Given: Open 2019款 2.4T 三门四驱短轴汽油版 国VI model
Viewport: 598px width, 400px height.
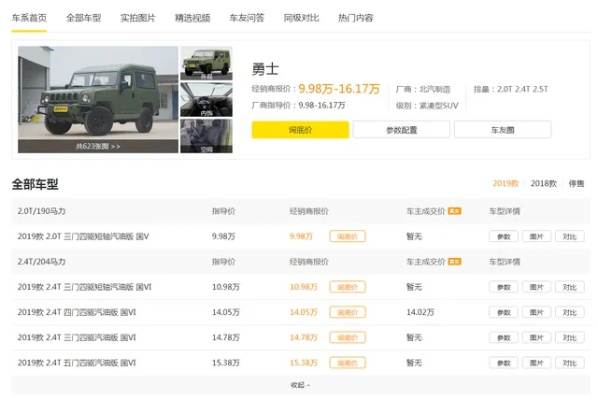Looking at the screenshot, I should (x=84, y=287).
